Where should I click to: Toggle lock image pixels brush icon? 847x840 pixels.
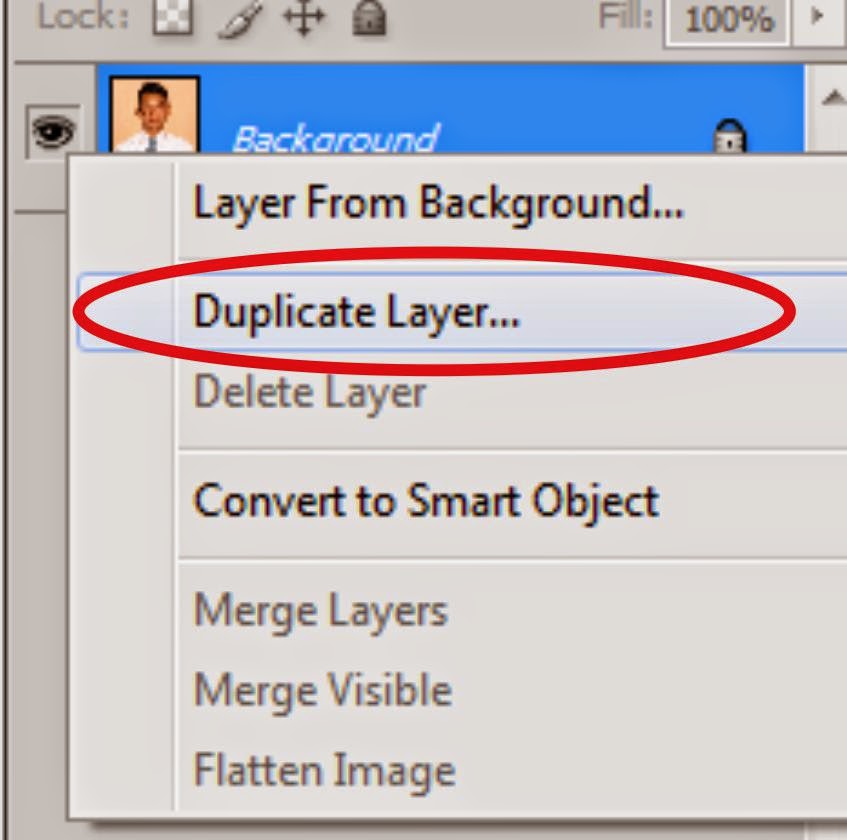239,19
